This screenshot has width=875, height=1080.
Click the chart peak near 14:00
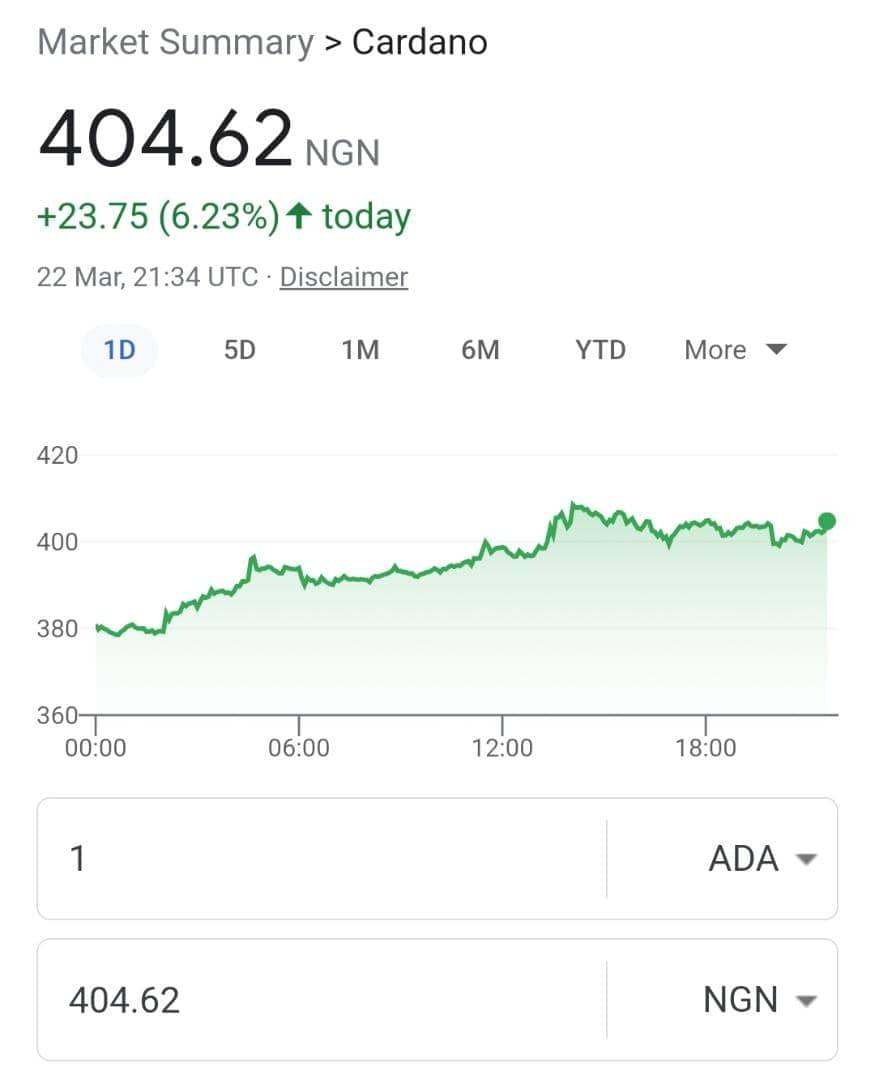coord(573,506)
